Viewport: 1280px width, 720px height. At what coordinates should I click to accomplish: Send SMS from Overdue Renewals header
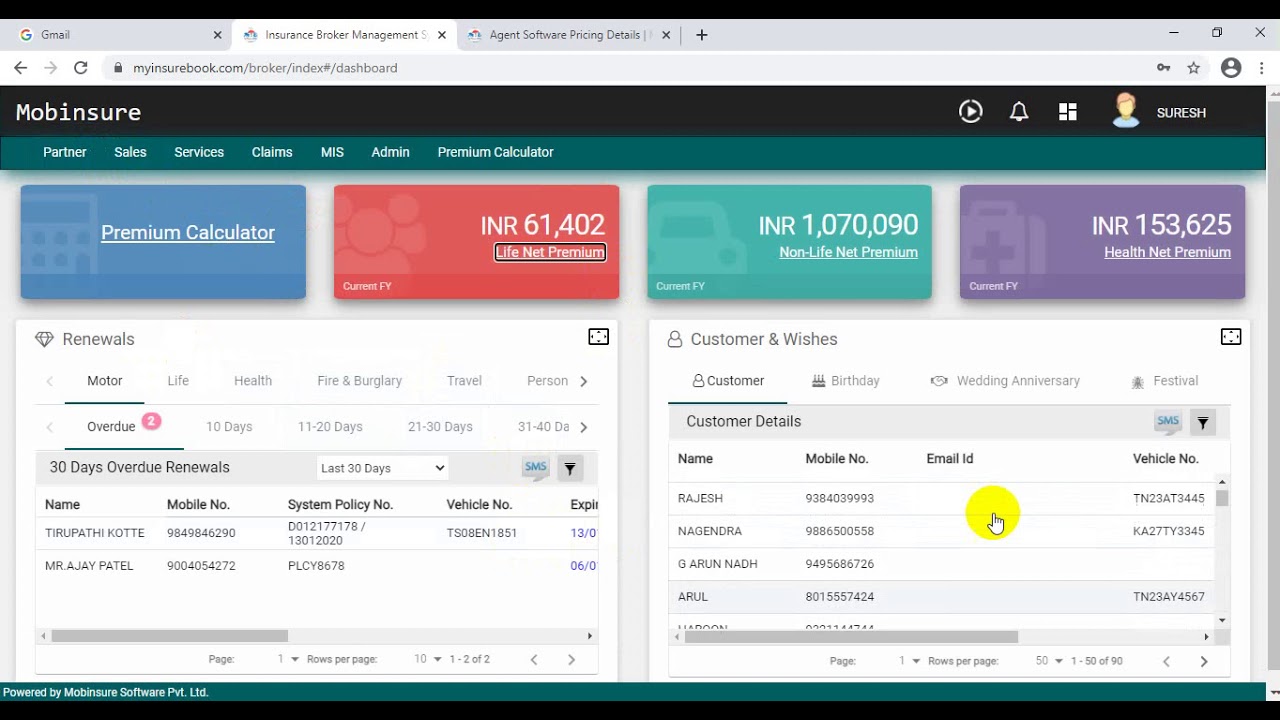(x=536, y=467)
